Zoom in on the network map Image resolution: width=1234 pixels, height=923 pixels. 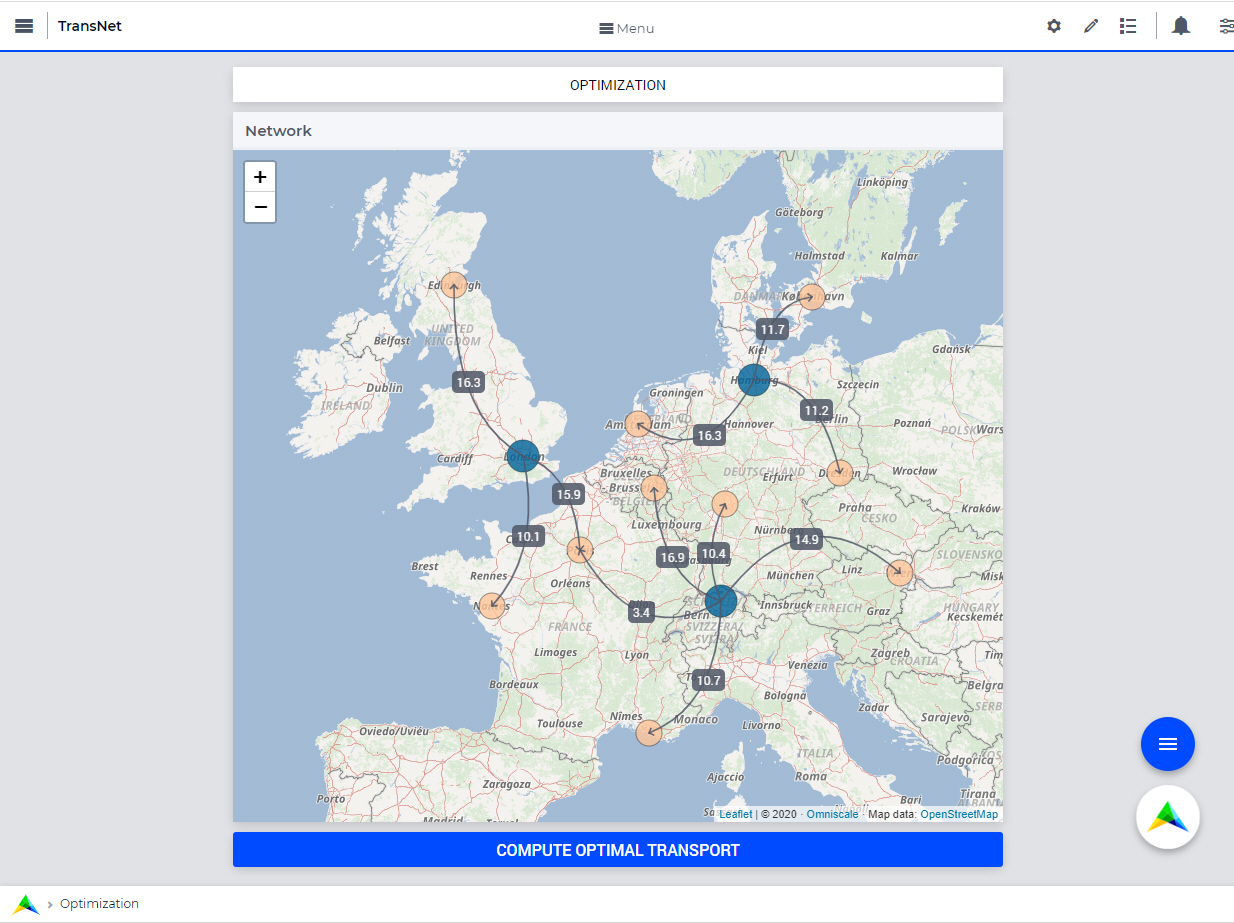click(x=260, y=177)
